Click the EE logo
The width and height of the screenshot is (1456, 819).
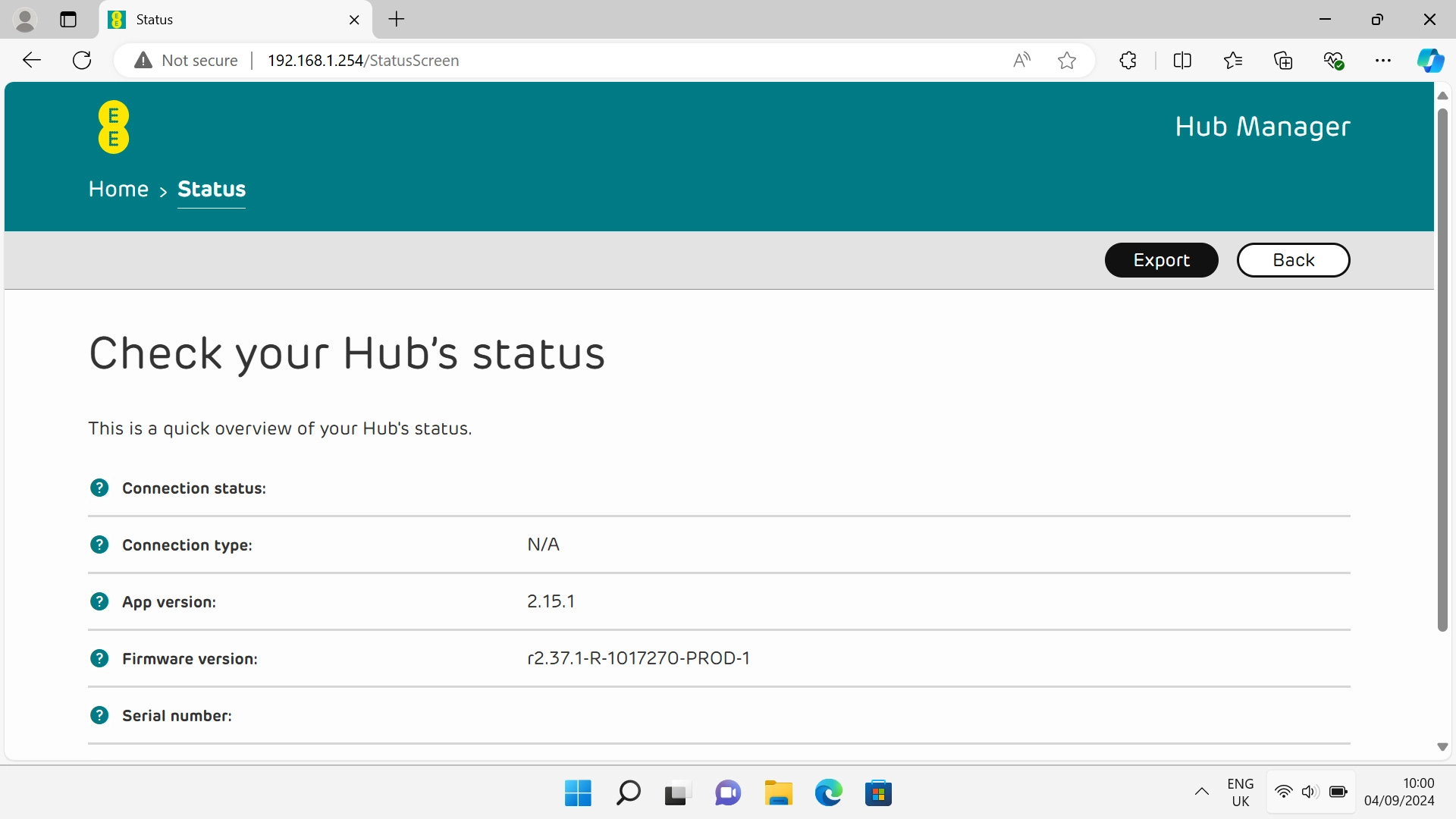pyautogui.click(x=112, y=126)
